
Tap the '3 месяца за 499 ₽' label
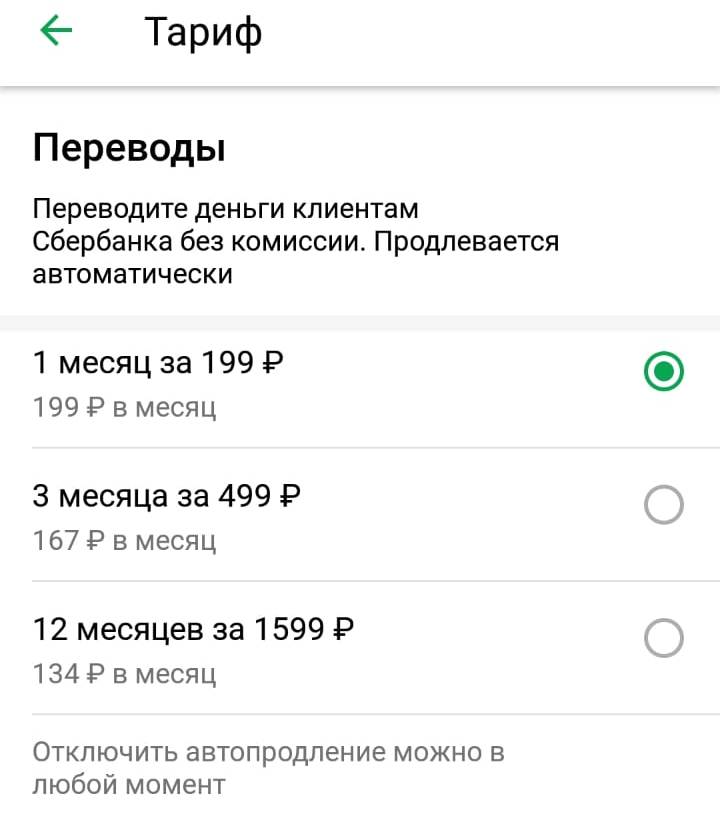[x=166, y=496]
